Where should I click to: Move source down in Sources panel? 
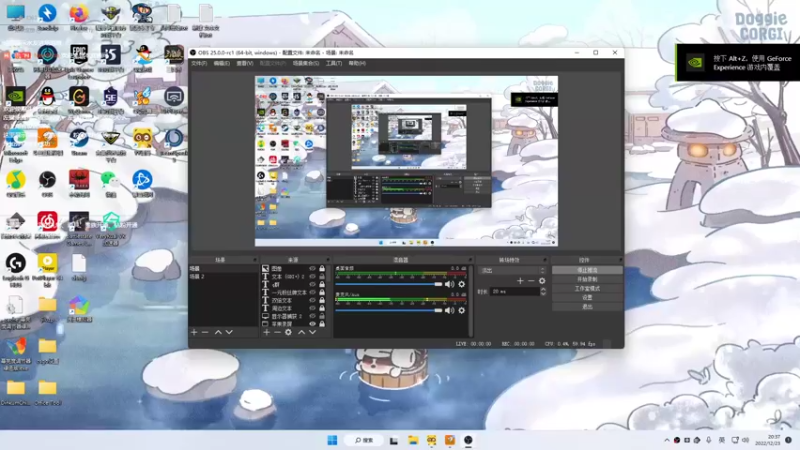point(312,332)
